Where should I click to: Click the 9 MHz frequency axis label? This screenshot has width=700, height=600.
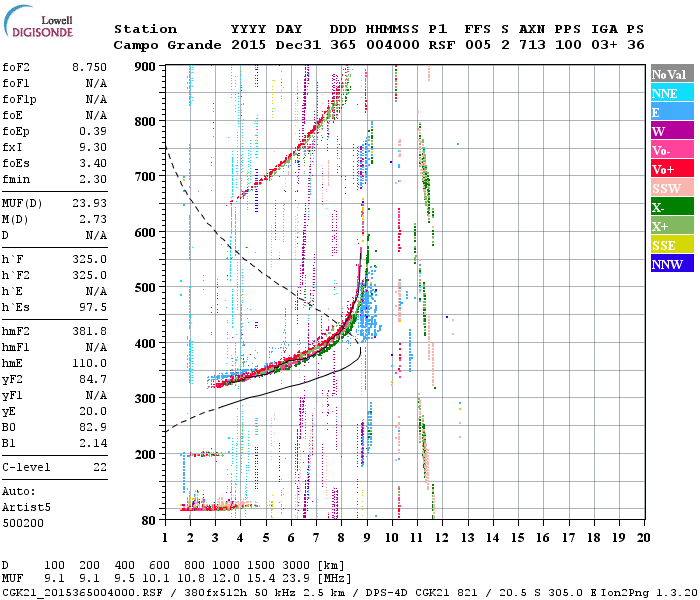pos(367,538)
